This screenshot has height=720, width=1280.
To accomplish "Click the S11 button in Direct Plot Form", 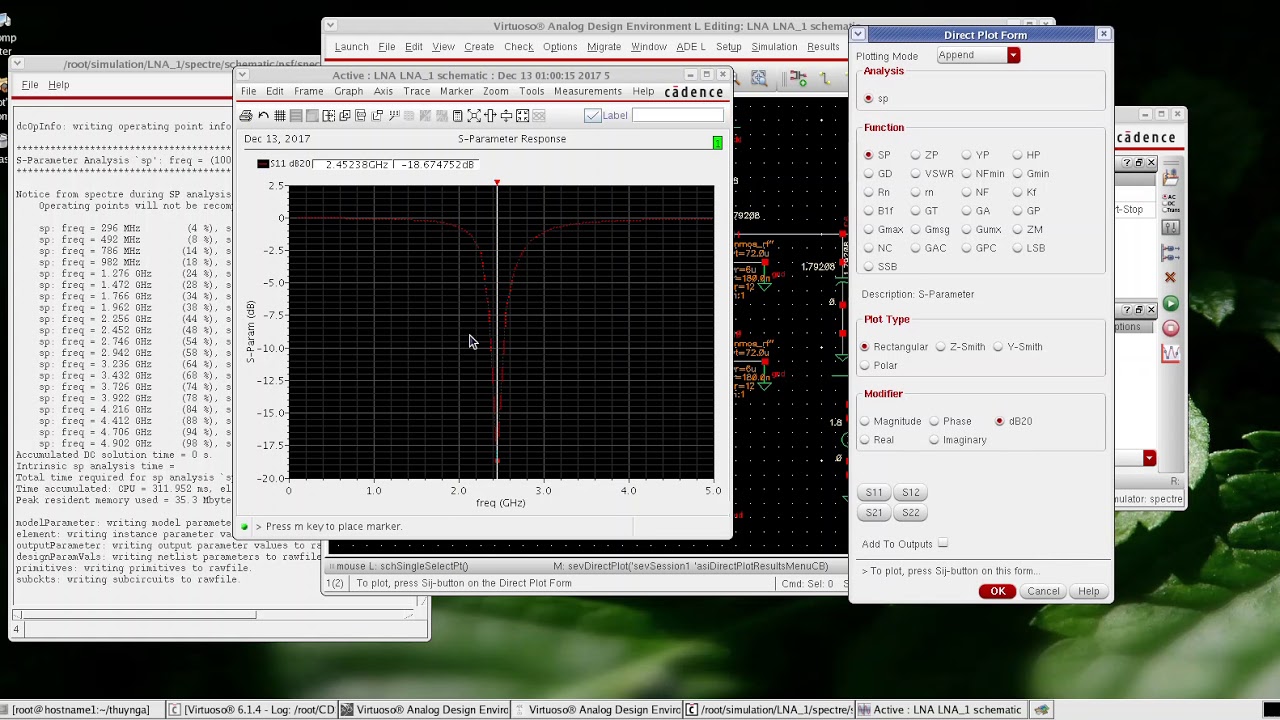I will click(x=874, y=493).
